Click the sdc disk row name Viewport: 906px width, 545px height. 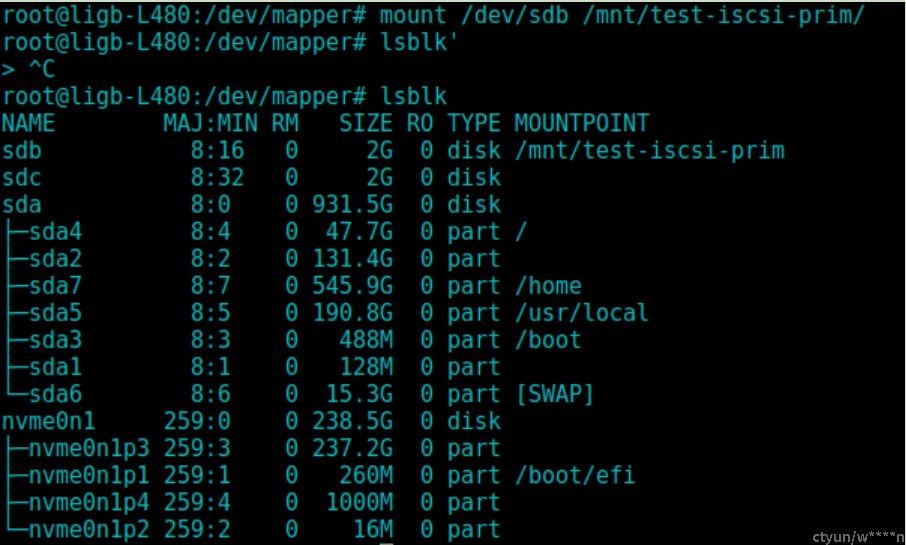22,178
